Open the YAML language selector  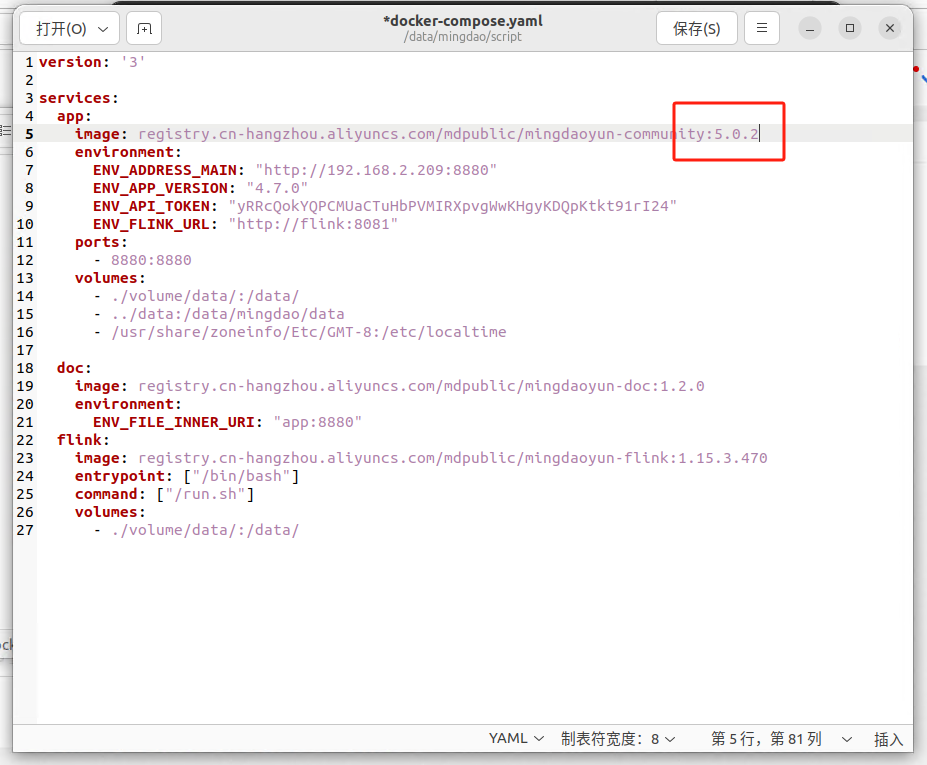click(516, 738)
